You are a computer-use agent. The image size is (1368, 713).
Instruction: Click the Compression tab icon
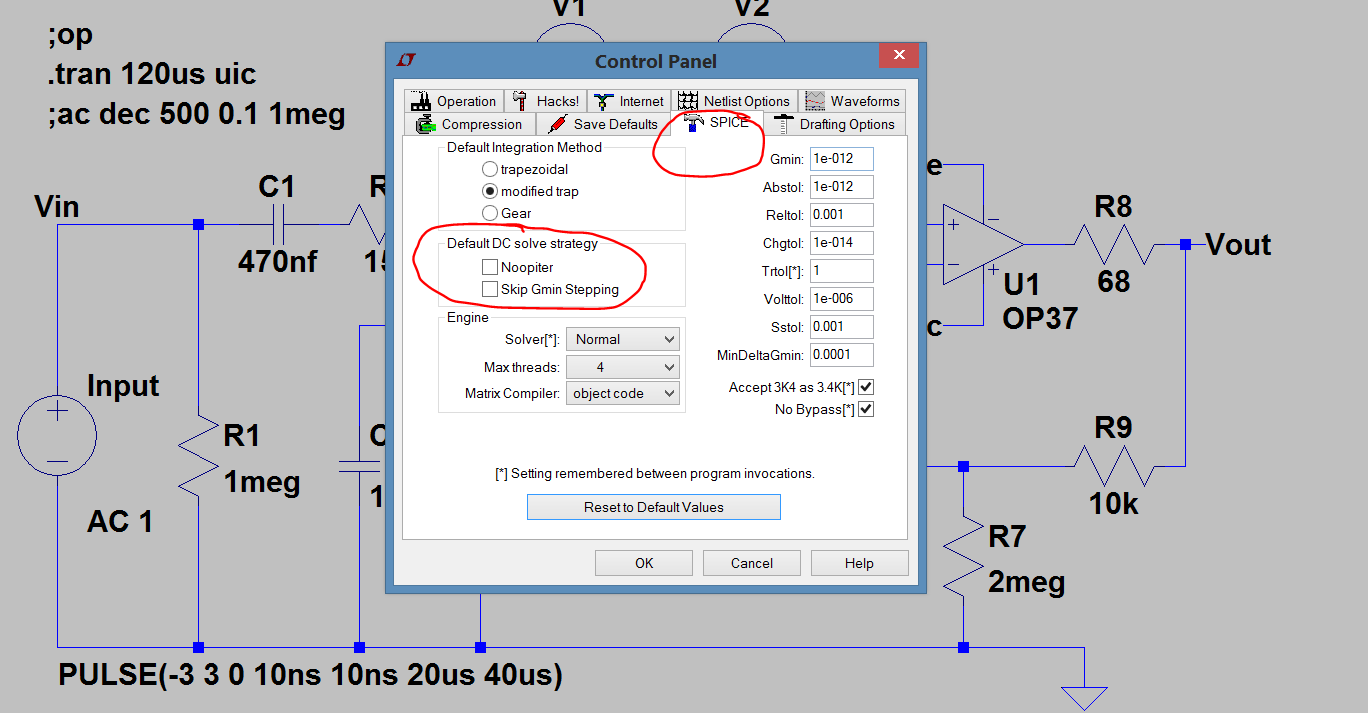(426, 125)
